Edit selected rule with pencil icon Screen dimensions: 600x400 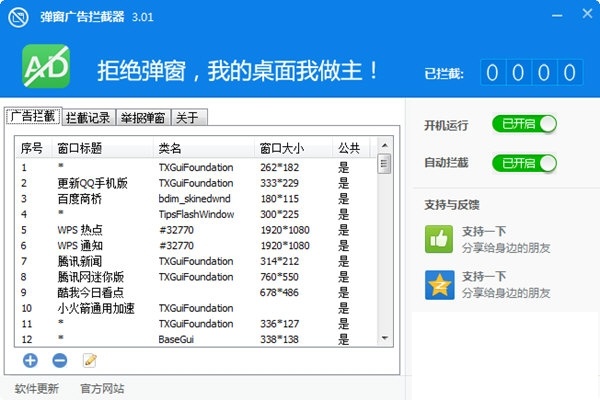pos(90,360)
